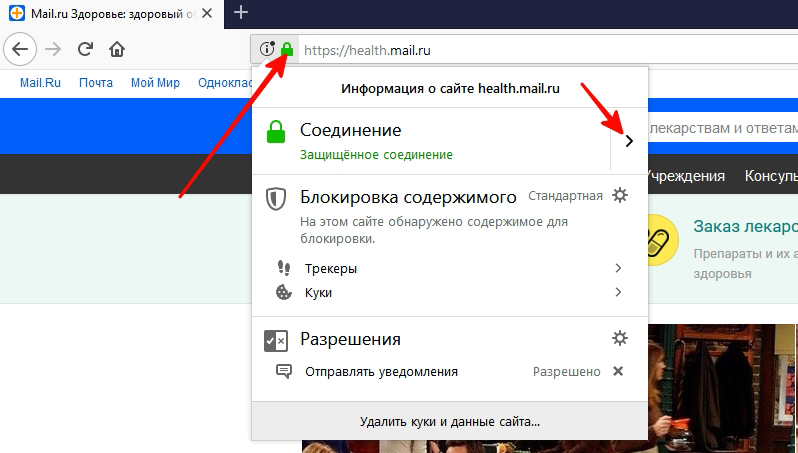This screenshot has height=453, width=798.
Task: Remove the Отправлять уведомления permission with X
Action: click(x=618, y=371)
